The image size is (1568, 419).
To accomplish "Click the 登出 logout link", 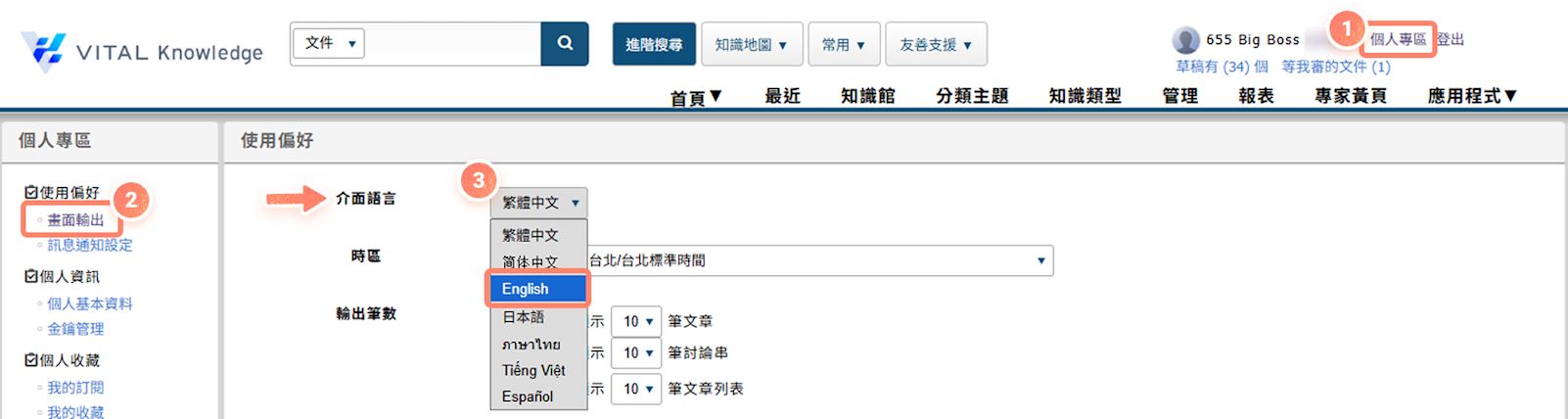I will 1451,39.
